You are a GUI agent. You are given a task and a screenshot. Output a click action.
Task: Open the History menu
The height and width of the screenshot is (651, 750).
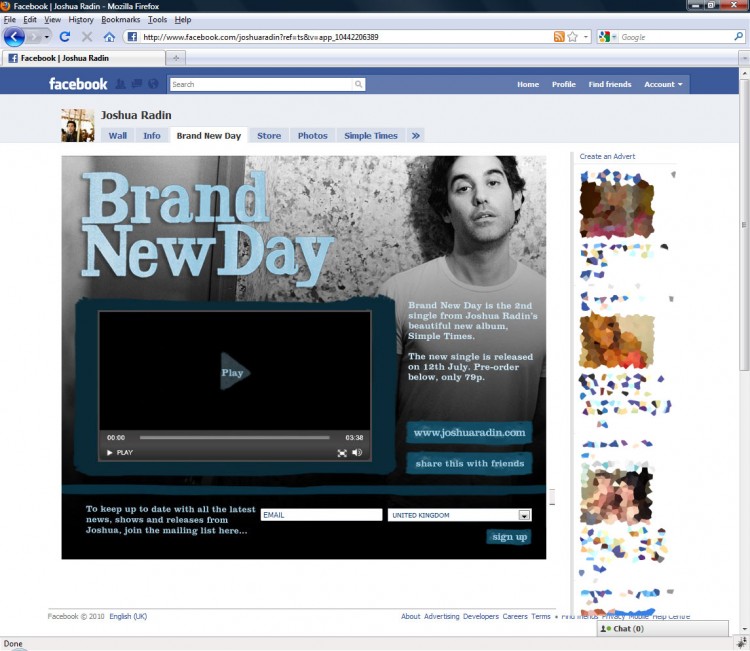[81, 20]
